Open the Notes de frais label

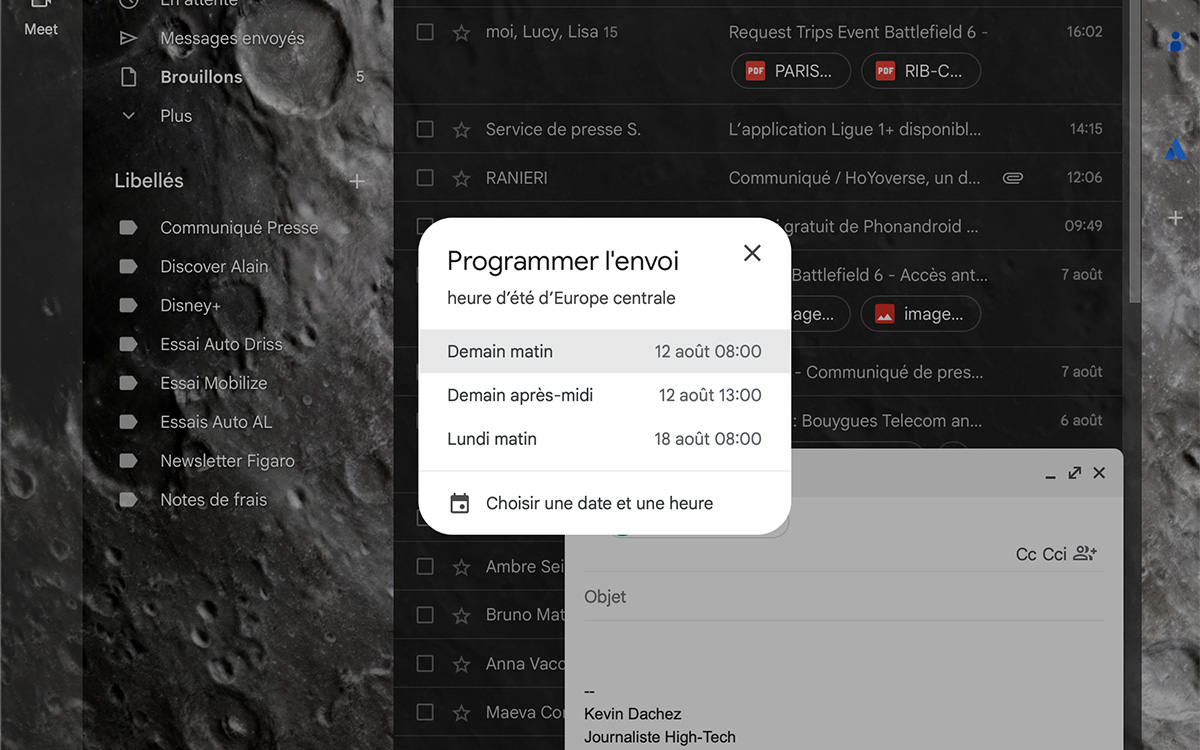tap(213, 500)
